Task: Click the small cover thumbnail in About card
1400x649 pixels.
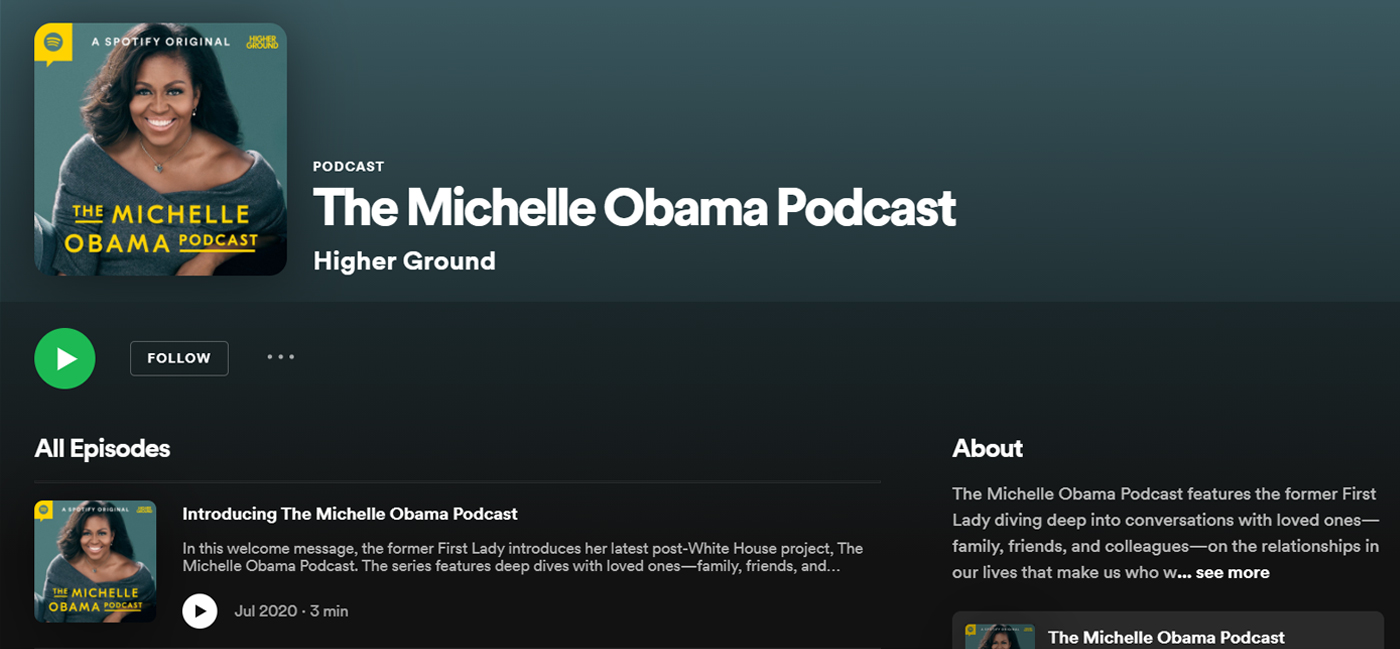Action: (x=1000, y=636)
